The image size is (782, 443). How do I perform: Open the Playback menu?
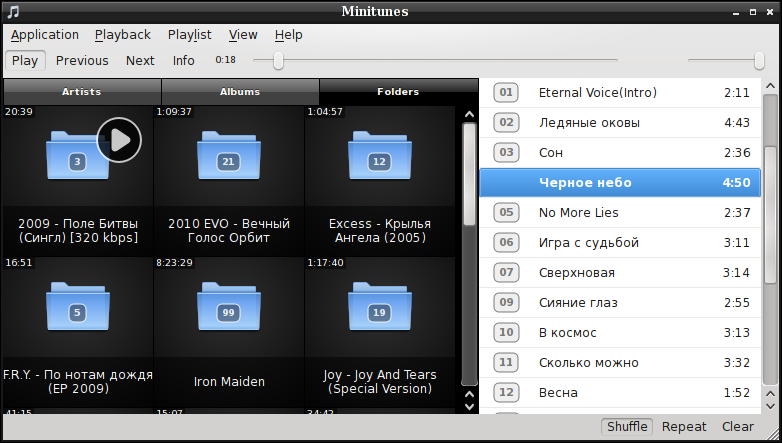click(x=123, y=35)
